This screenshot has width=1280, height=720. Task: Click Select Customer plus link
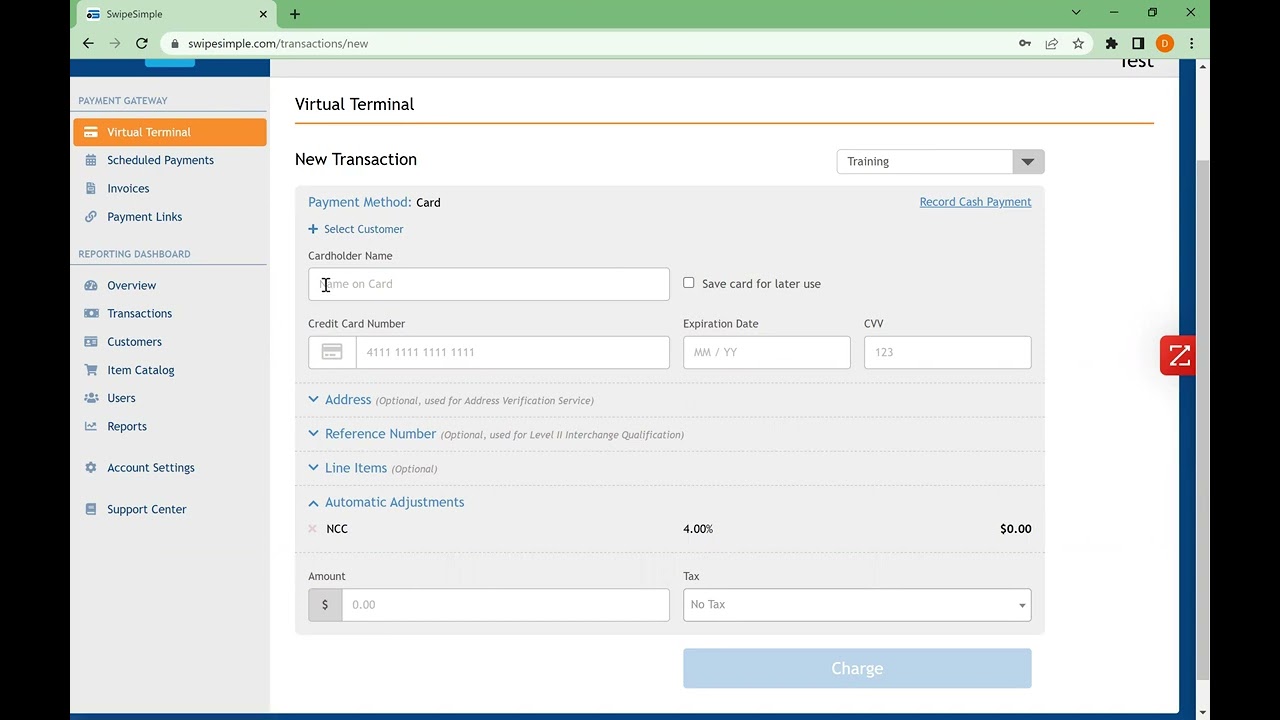coord(356,229)
